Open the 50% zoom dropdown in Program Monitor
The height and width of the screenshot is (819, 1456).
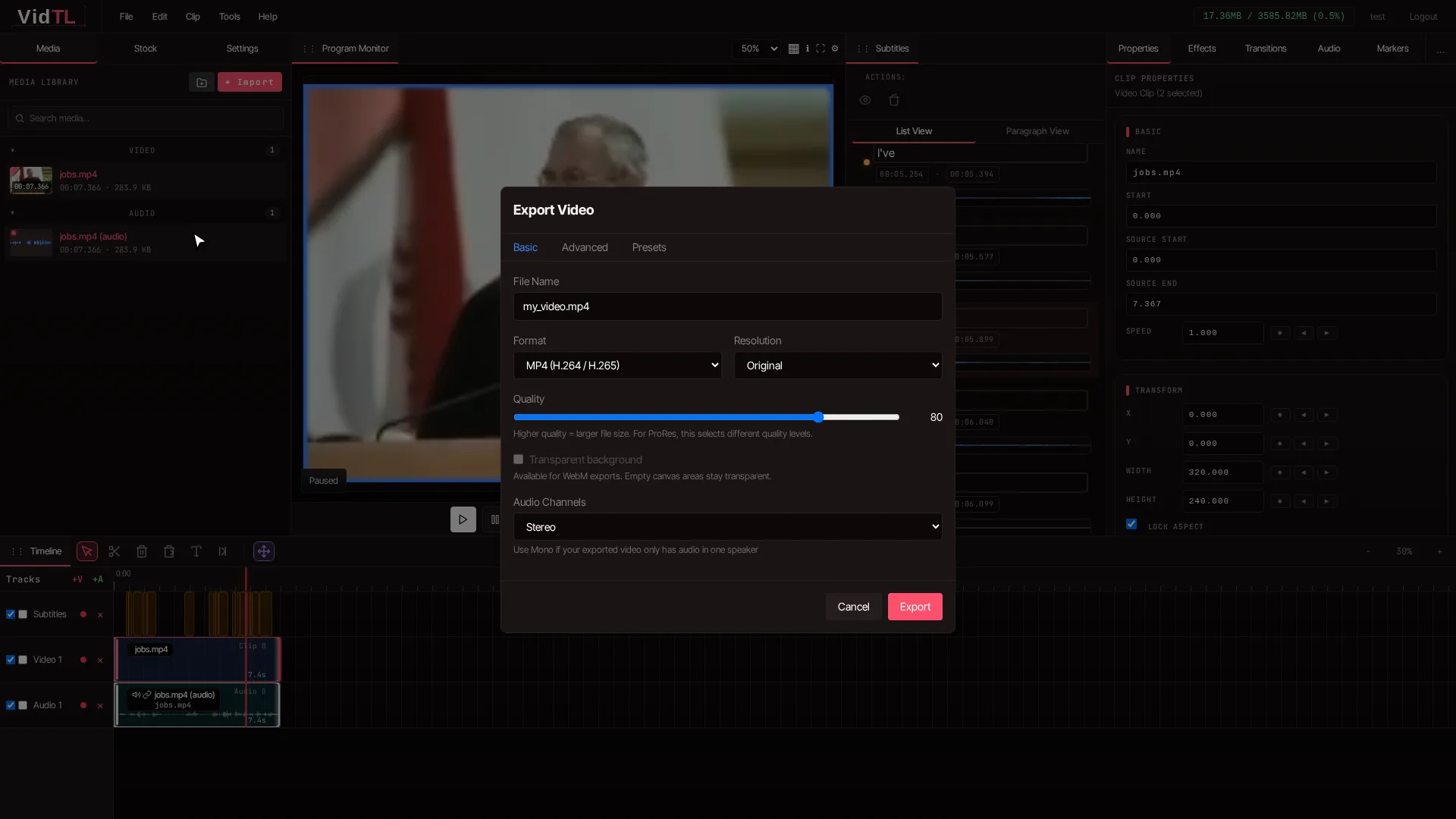pyautogui.click(x=757, y=49)
